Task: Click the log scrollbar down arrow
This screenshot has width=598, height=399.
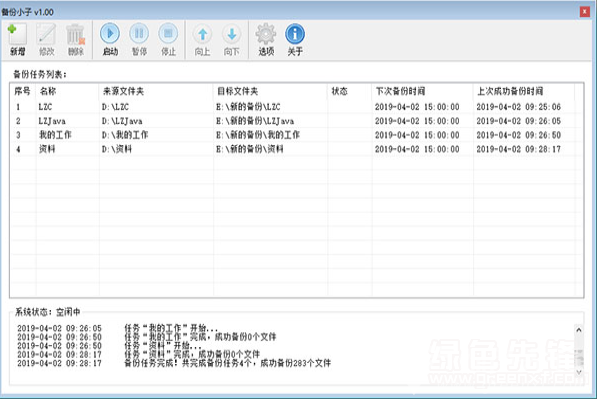Action: point(579,372)
